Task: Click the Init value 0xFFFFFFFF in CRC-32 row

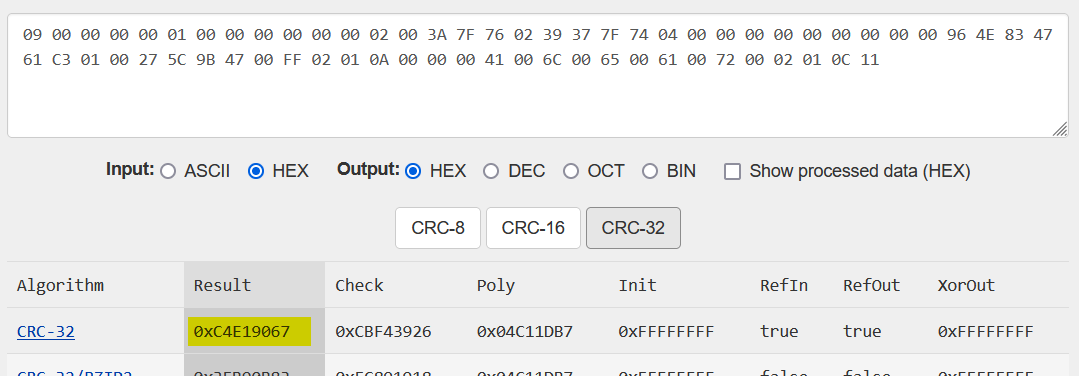Action: tap(666, 332)
